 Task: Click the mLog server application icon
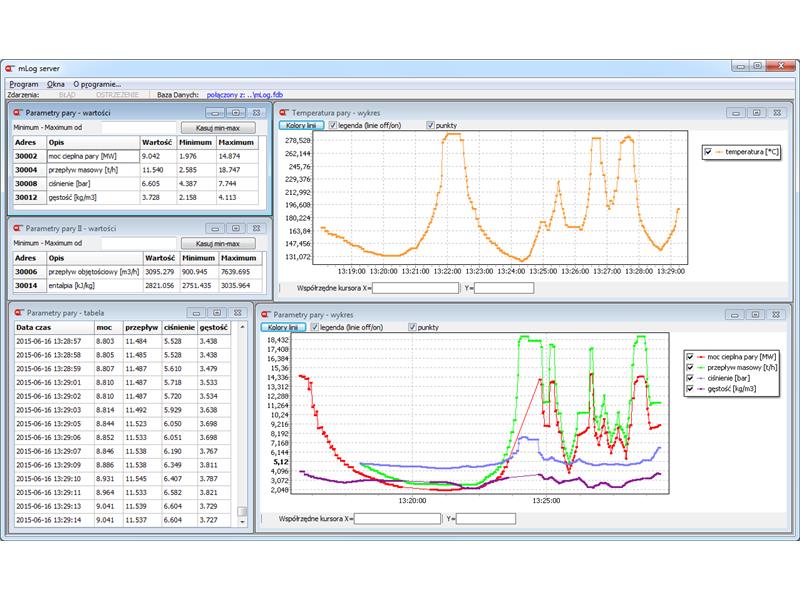pyautogui.click(x=10, y=66)
